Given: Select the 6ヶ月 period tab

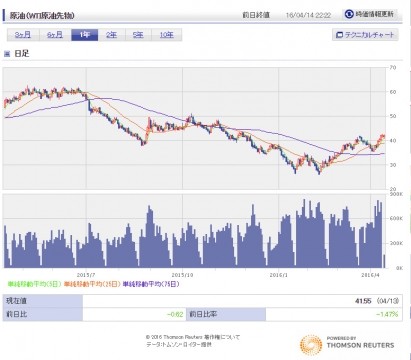Looking at the screenshot, I should [x=55, y=35].
